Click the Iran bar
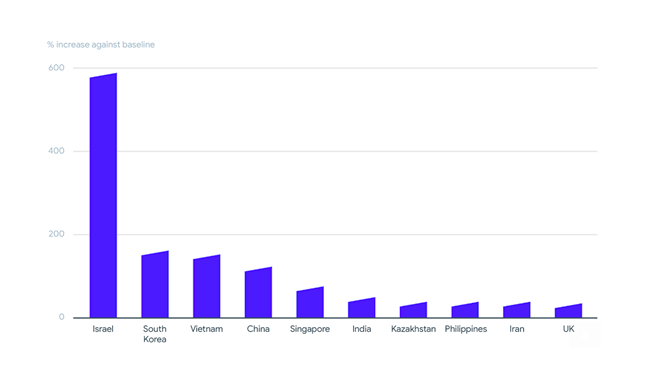645x375 pixels. pyautogui.click(x=517, y=310)
